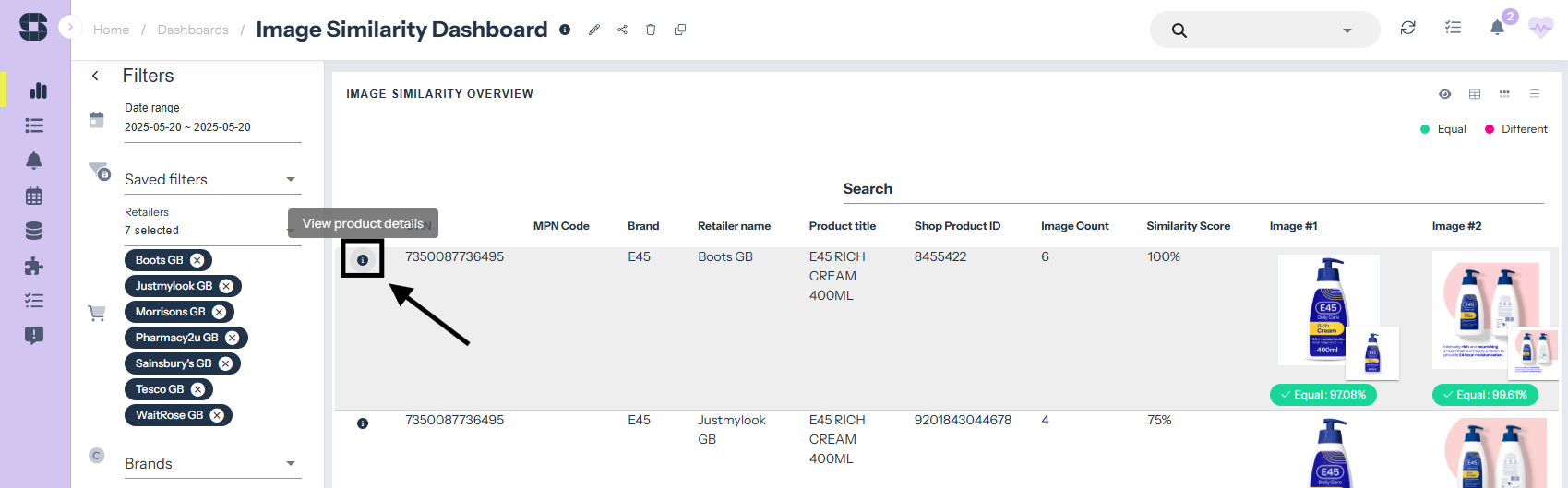
Task: Open the top search bar dropdown arrow
Action: coord(1347,30)
